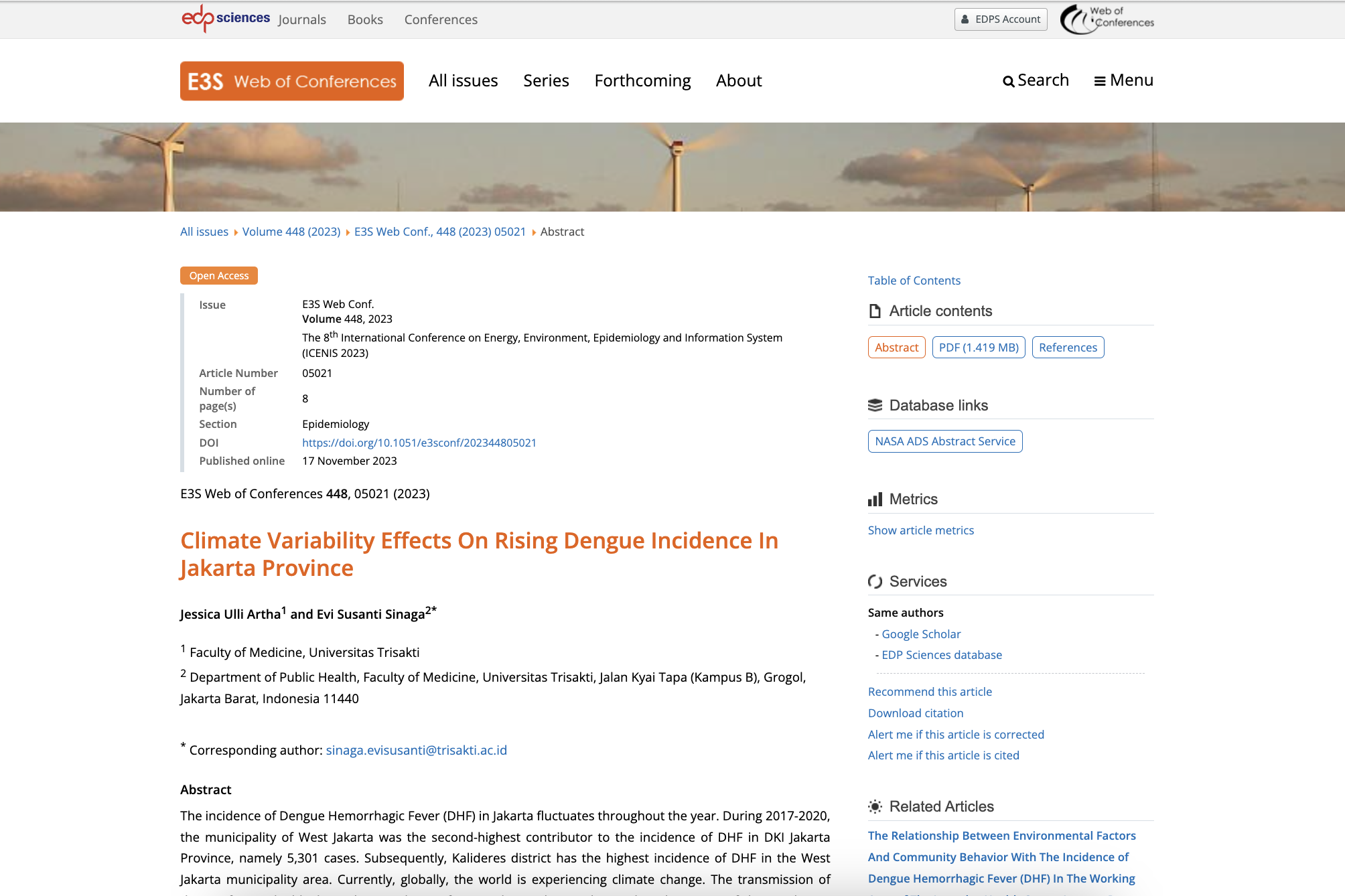Viewport: 1345px width, 896px height.
Task: Open the Books menu item
Action: pyautogui.click(x=365, y=19)
